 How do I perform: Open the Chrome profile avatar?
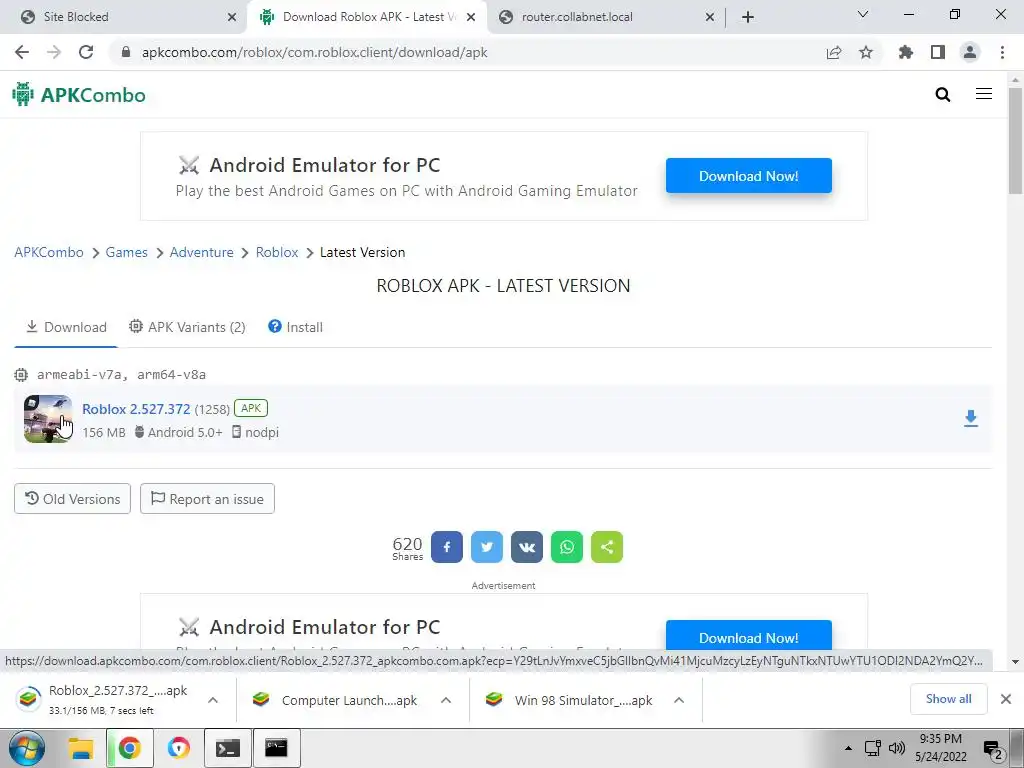point(970,52)
